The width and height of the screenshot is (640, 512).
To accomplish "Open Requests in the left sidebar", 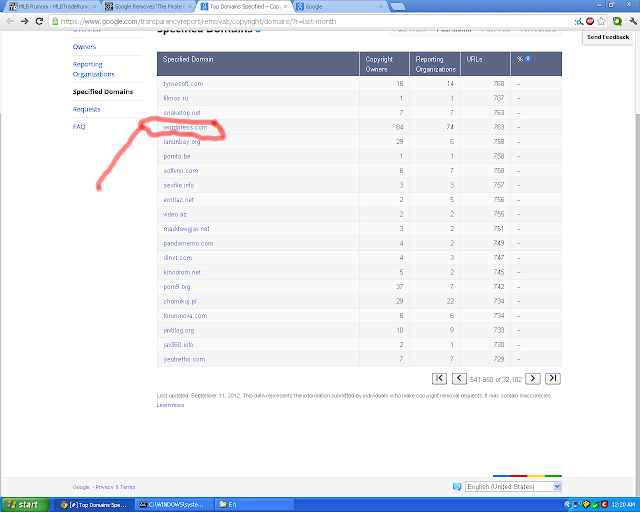I will click(87, 109).
